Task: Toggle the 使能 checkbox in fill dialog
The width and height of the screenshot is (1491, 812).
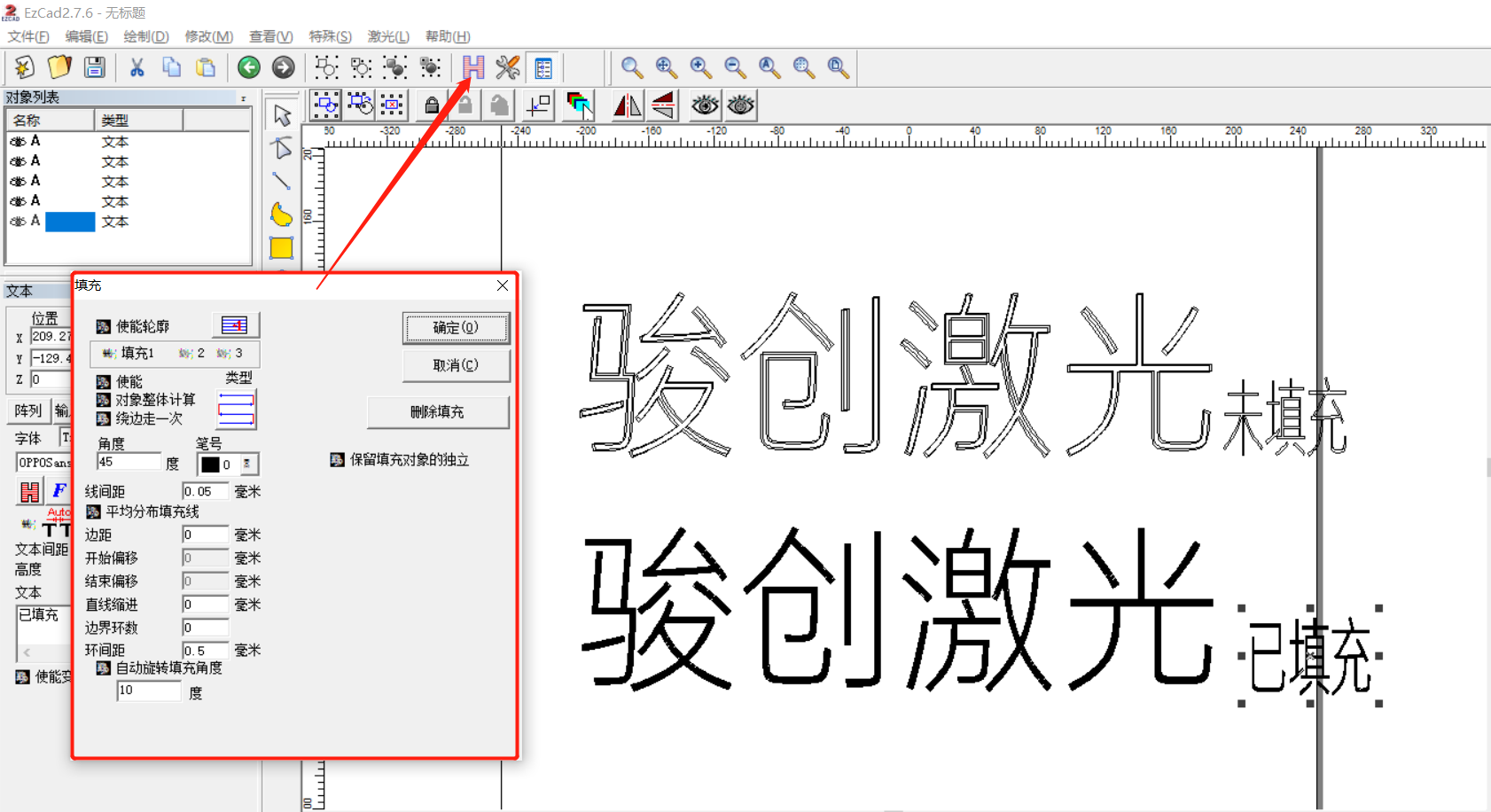Action: pos(103,382)
